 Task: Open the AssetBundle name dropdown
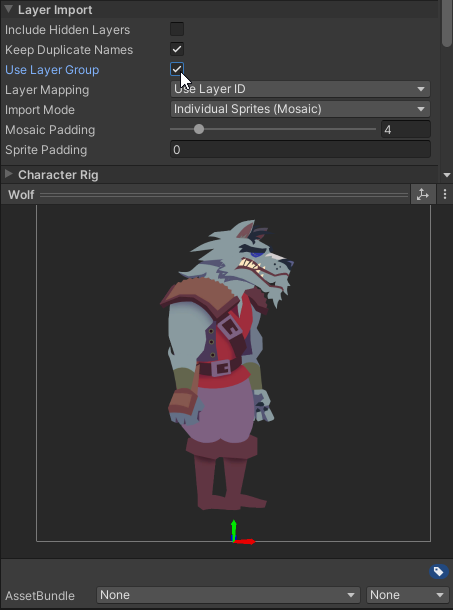click(x=228, y=595)
